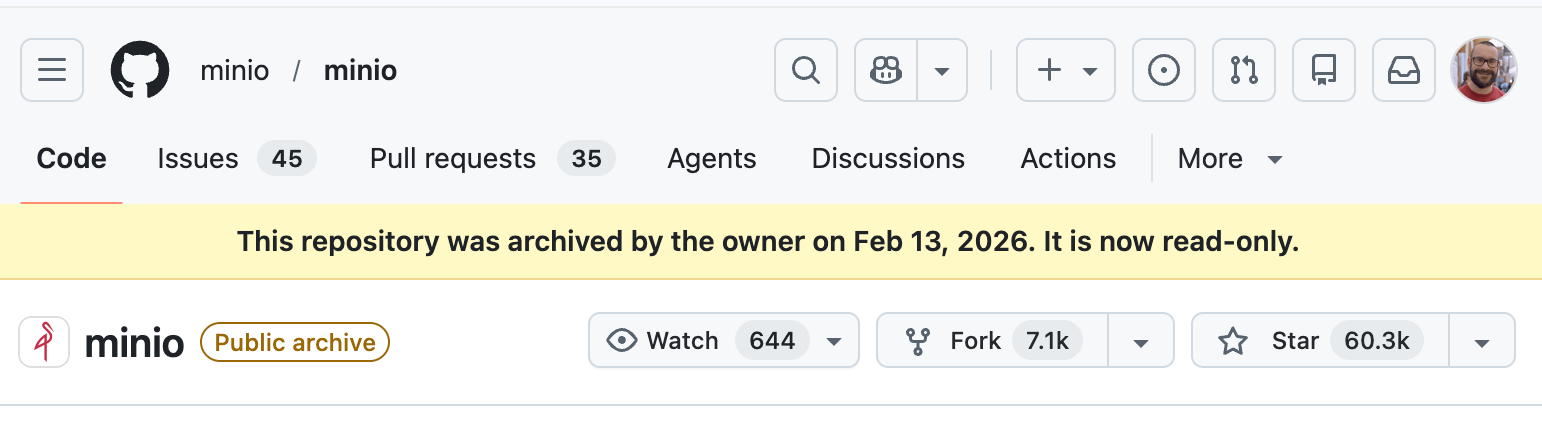
Task: Open the hamburger navigation menu
Action: pyautogui.click(x=52, y=70)
